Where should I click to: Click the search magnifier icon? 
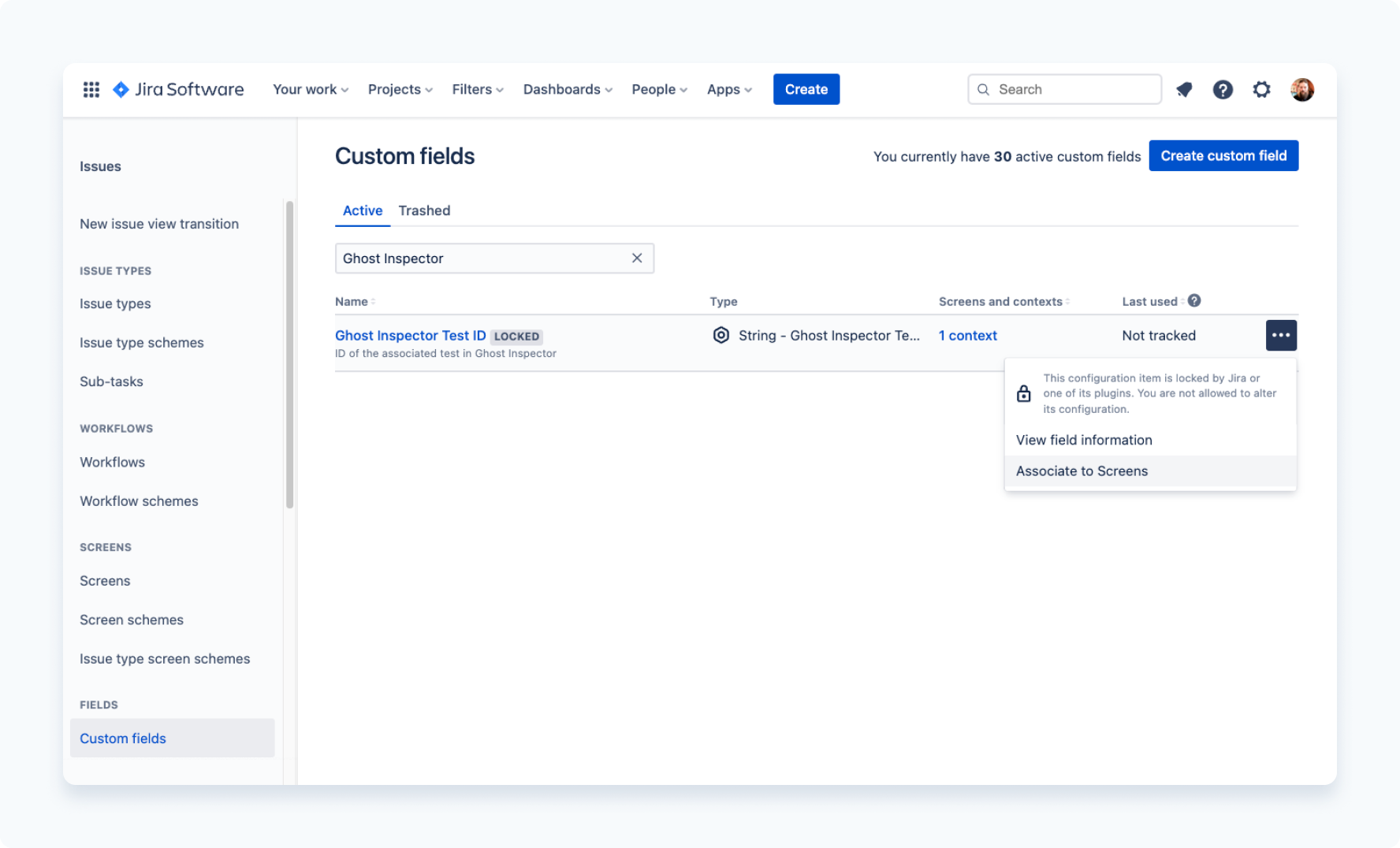[x=983, y=89]
